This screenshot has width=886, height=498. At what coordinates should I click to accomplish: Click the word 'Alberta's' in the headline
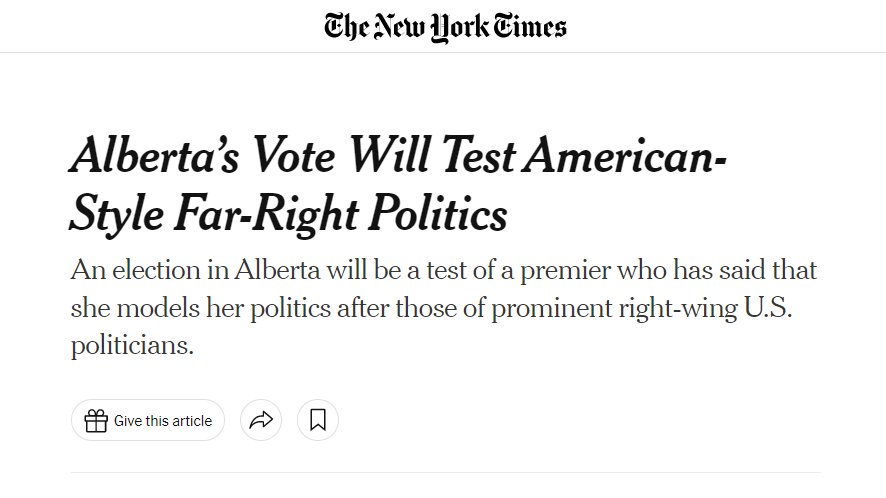tap(154, 155)
